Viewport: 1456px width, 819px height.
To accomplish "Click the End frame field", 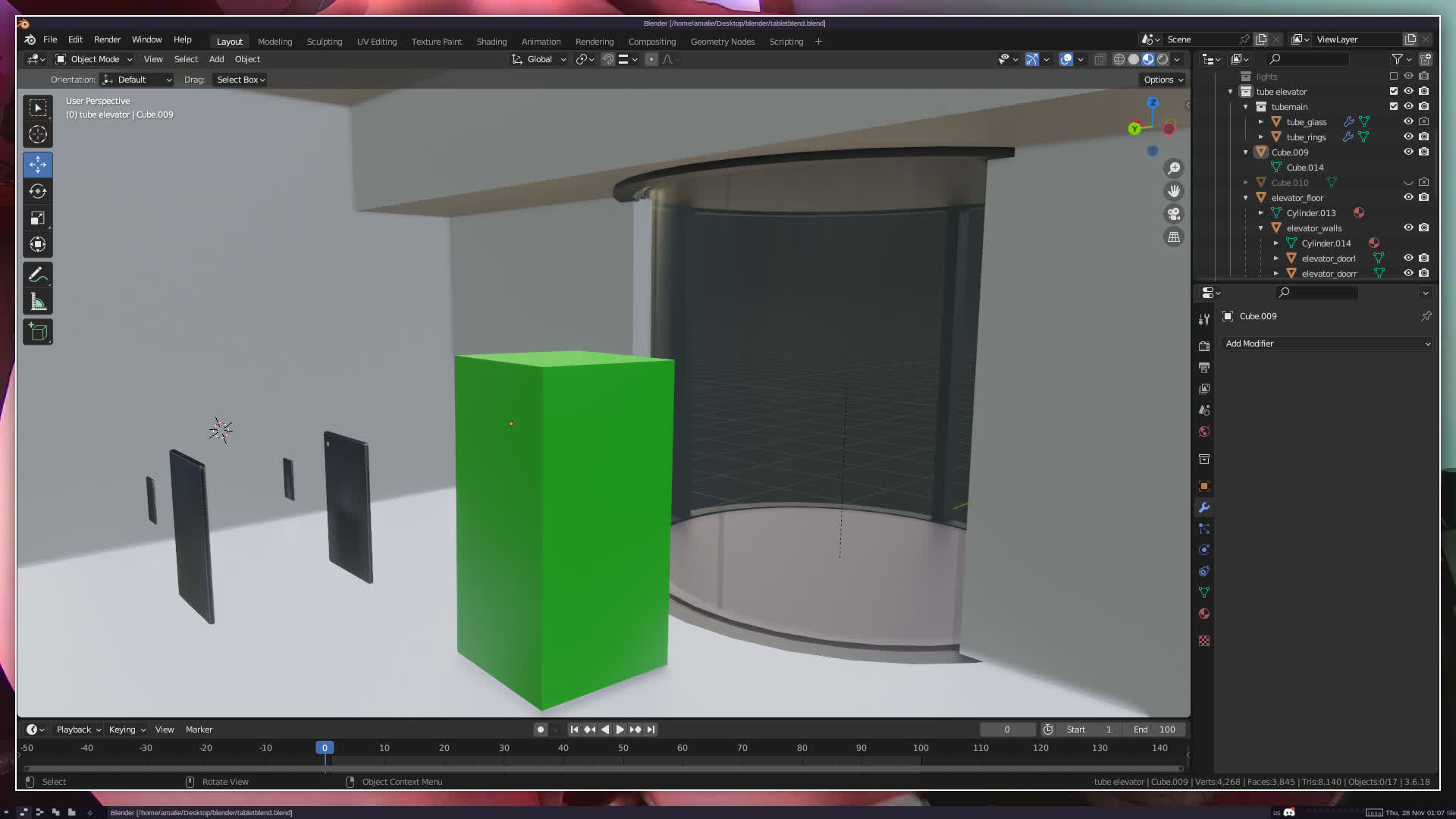I will tap(1155, 730).
